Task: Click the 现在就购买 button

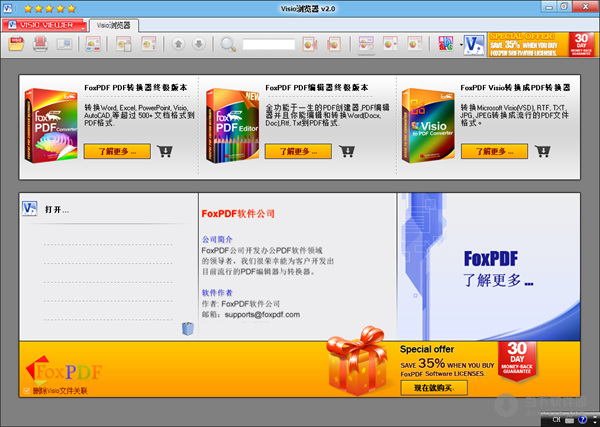Action: [434, 388]
